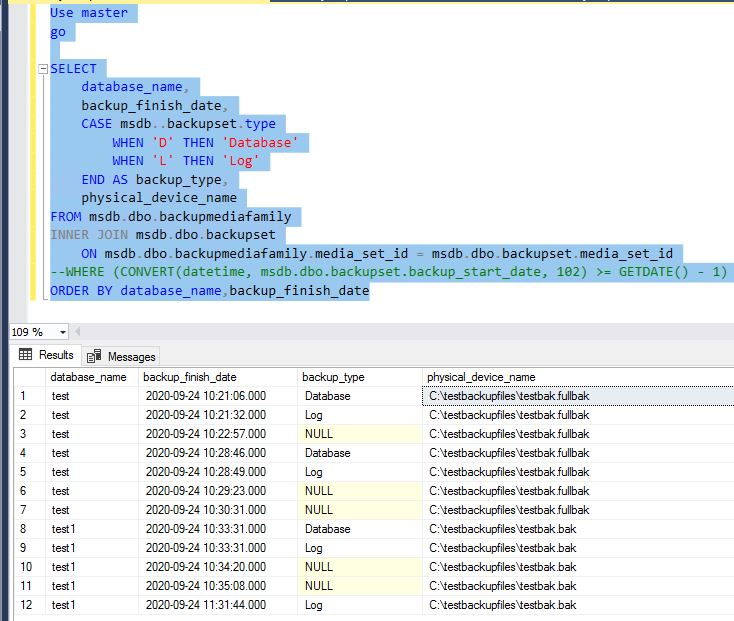Switch to the Messages tab

[x=121, y=357]
